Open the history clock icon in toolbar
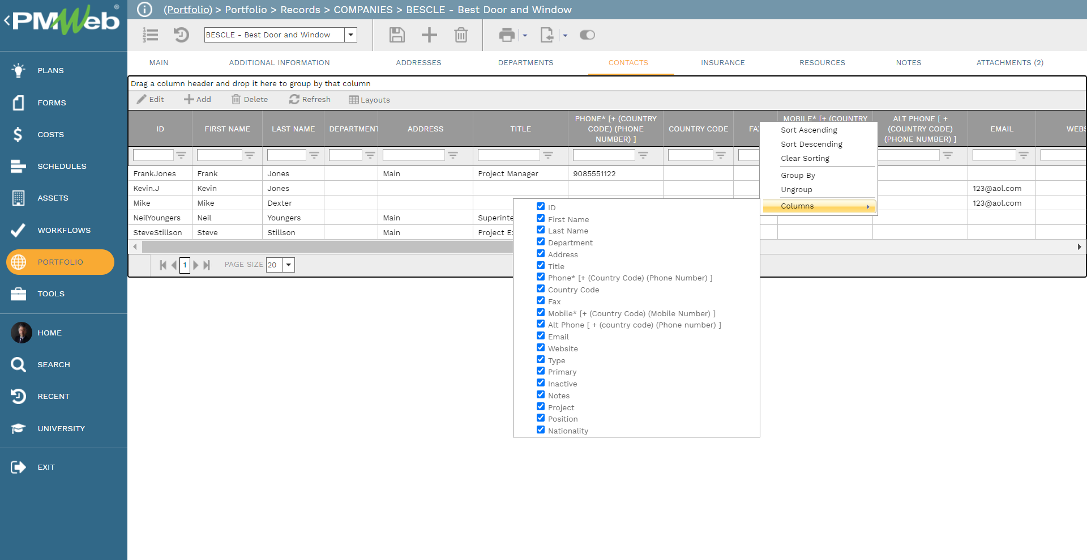1087x560 pixels. (182, 35)
